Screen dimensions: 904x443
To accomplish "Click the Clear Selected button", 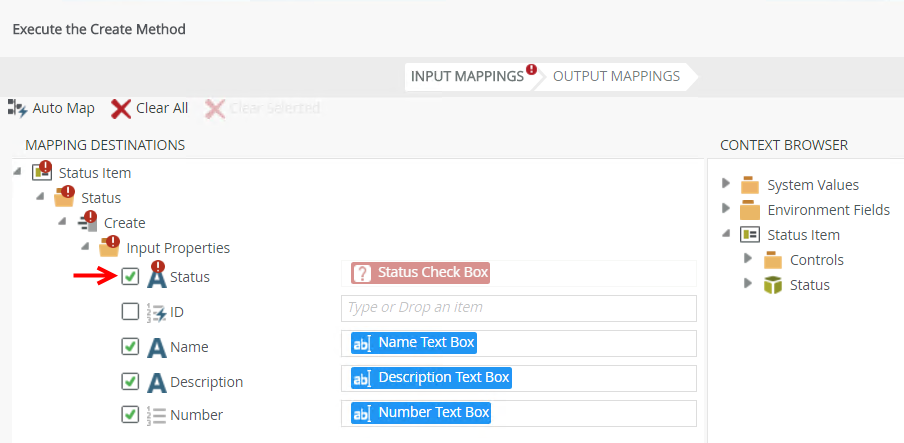I will coord(263,108).
